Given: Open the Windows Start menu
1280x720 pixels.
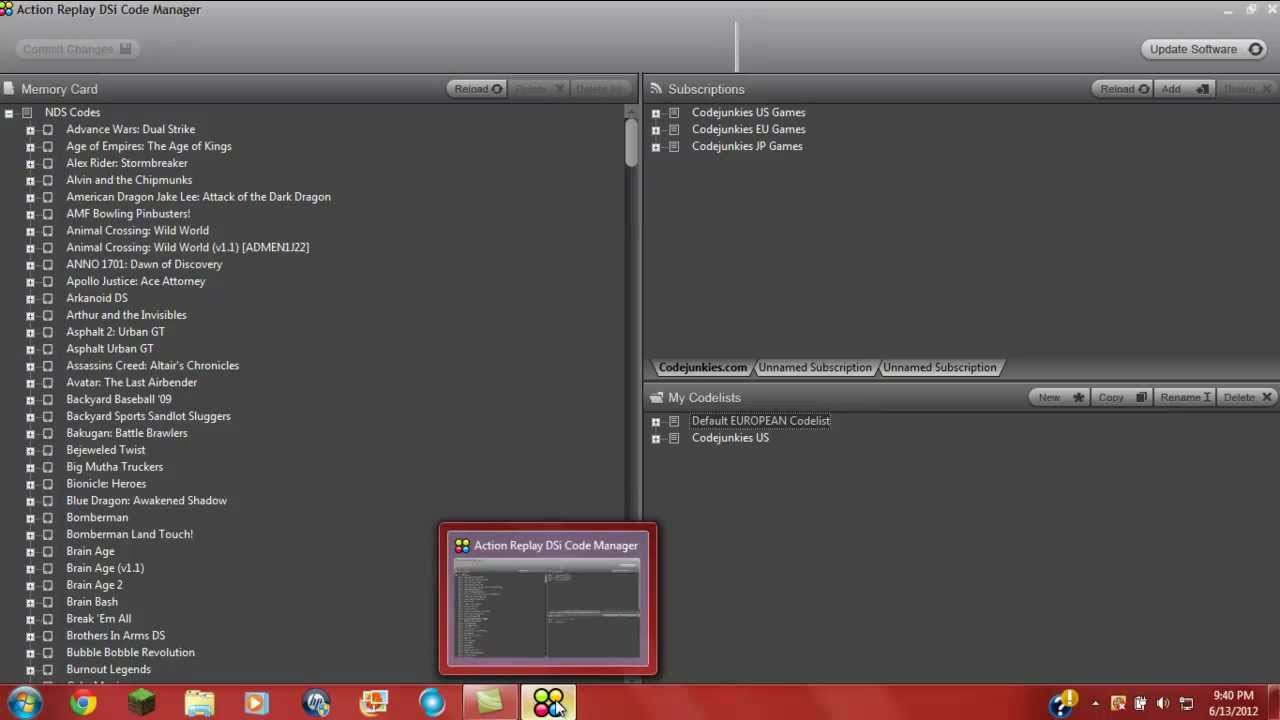Looking at the screenshot, I should [24, 703].
